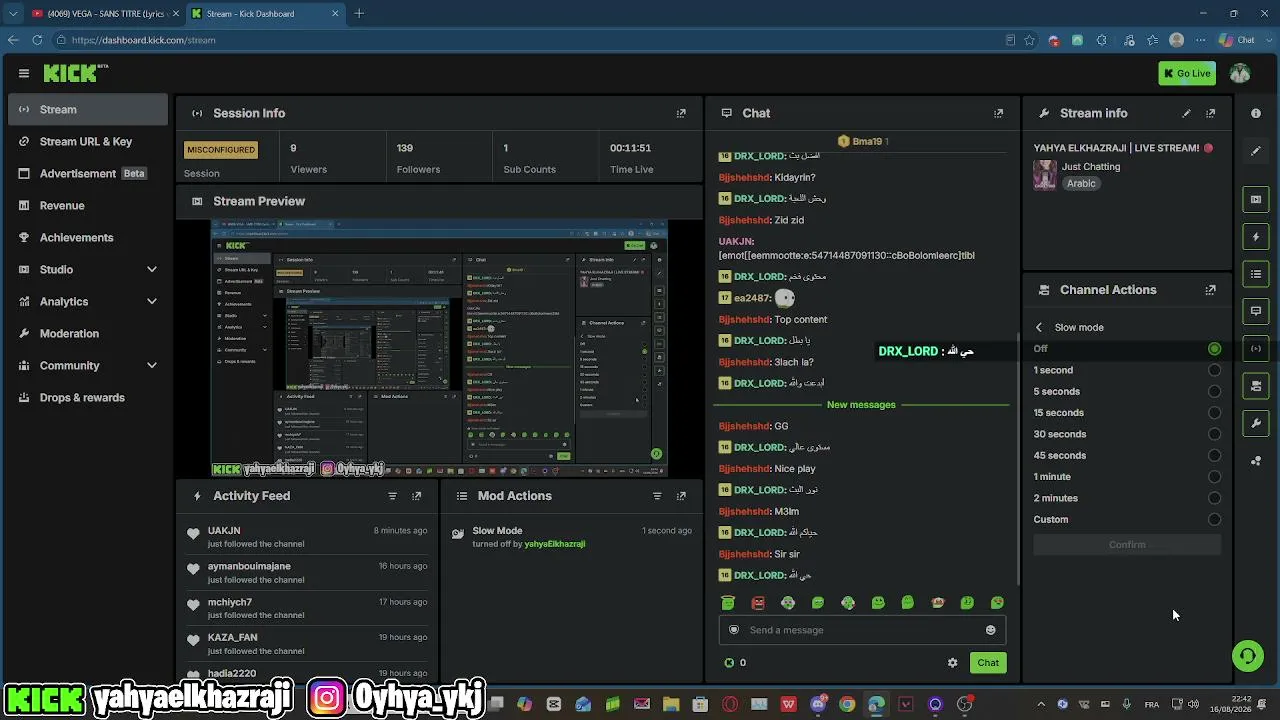
Task: Click the Send a message field
Action: tap(861, 630)
